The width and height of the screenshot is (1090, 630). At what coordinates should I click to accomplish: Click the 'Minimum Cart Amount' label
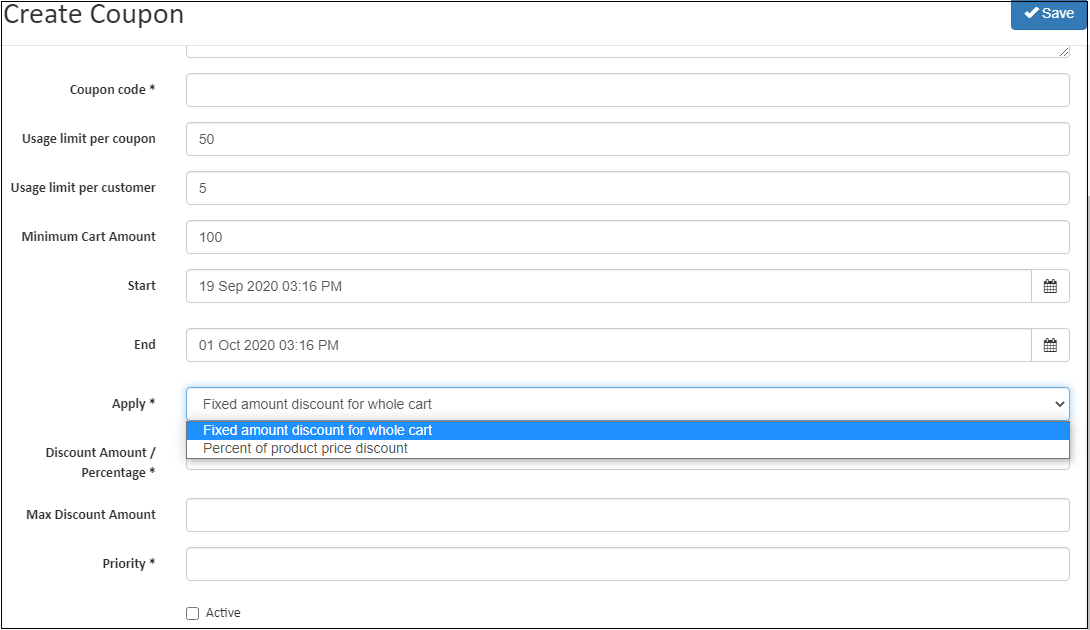click(x=88, y=236)
